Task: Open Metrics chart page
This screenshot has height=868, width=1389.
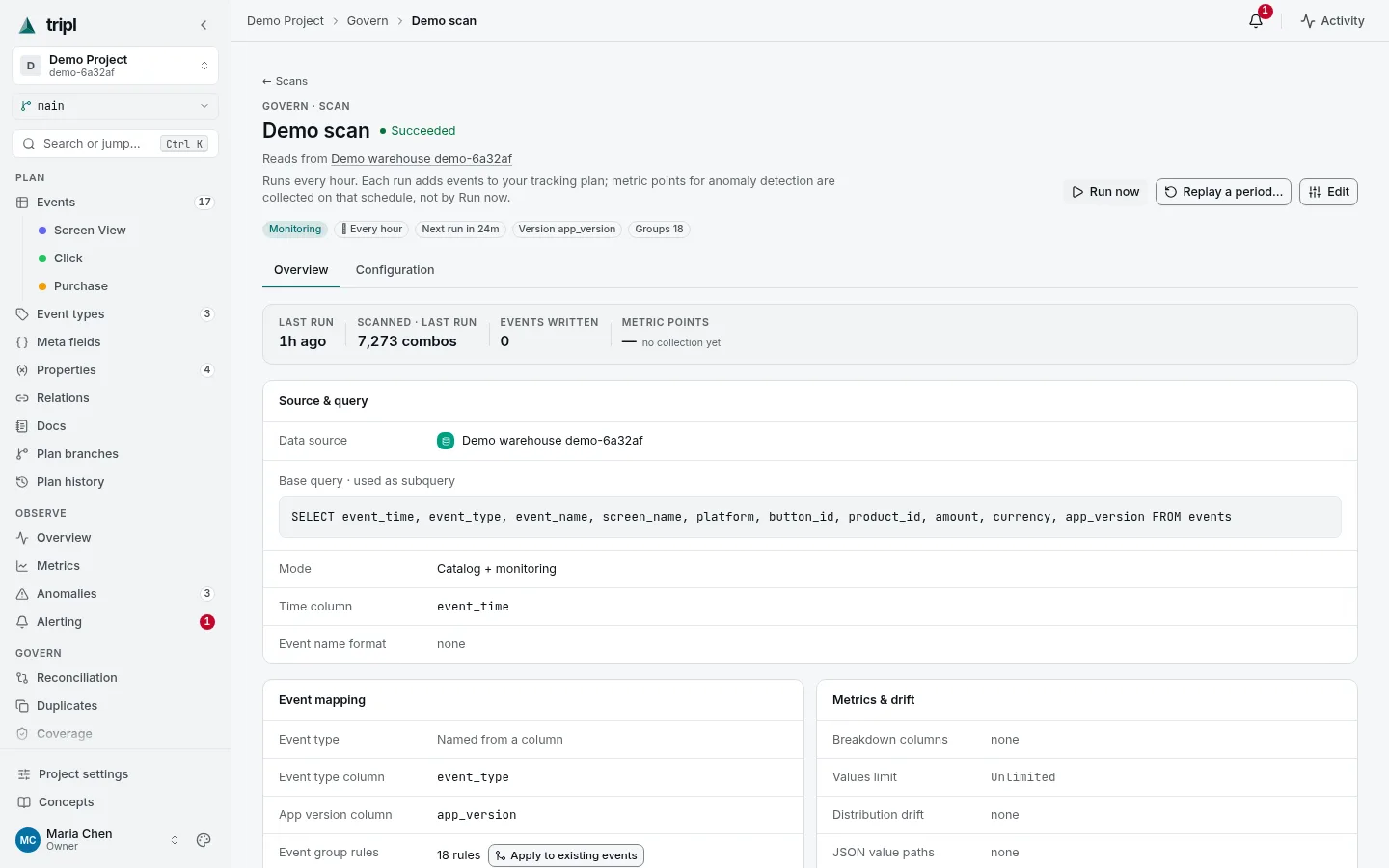Action: (115, 566)
